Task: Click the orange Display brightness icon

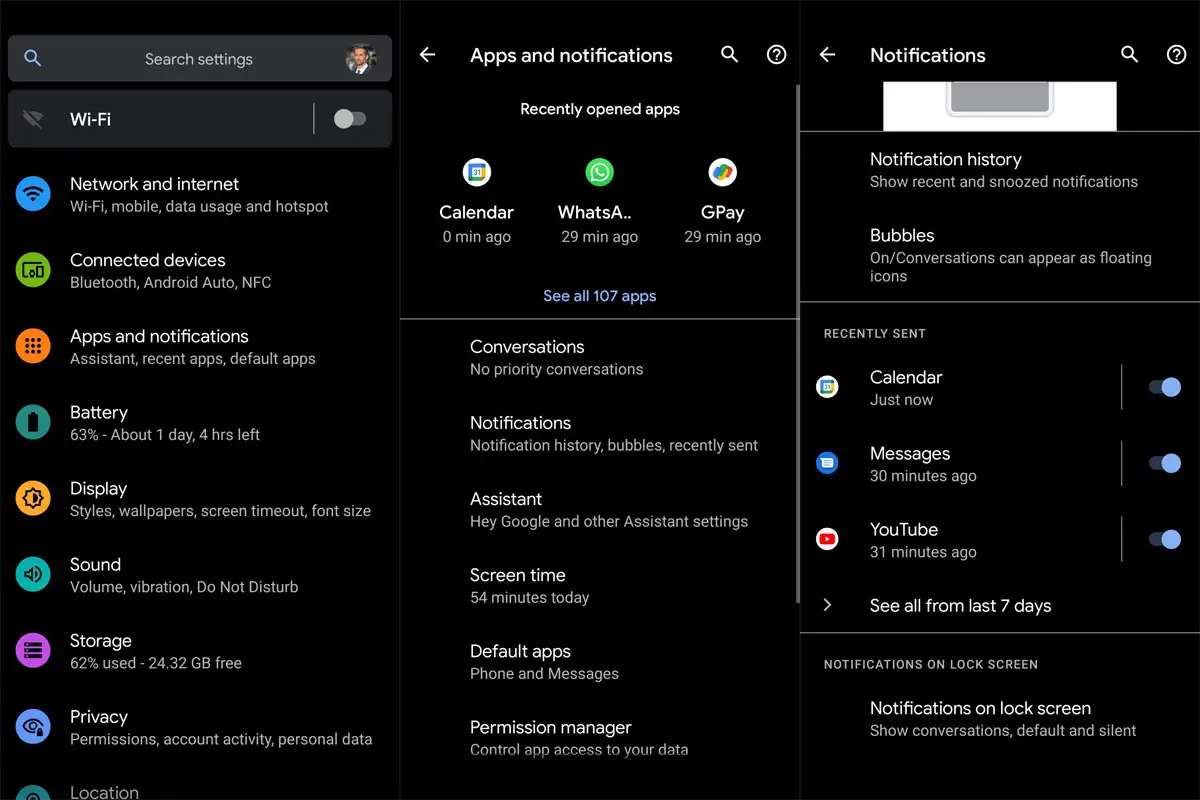Action: tap(33, 498)
